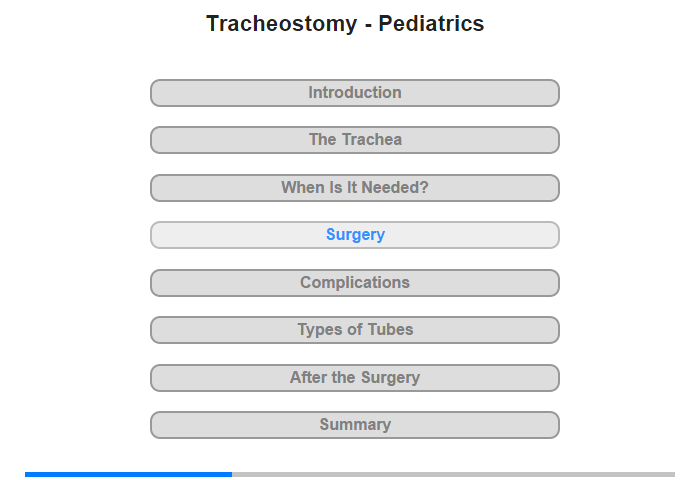This screenshot has width=700, height=480.
Task: Click the Tracheostomy - Pediatrics title heading
Action: (x=345, y=24)
